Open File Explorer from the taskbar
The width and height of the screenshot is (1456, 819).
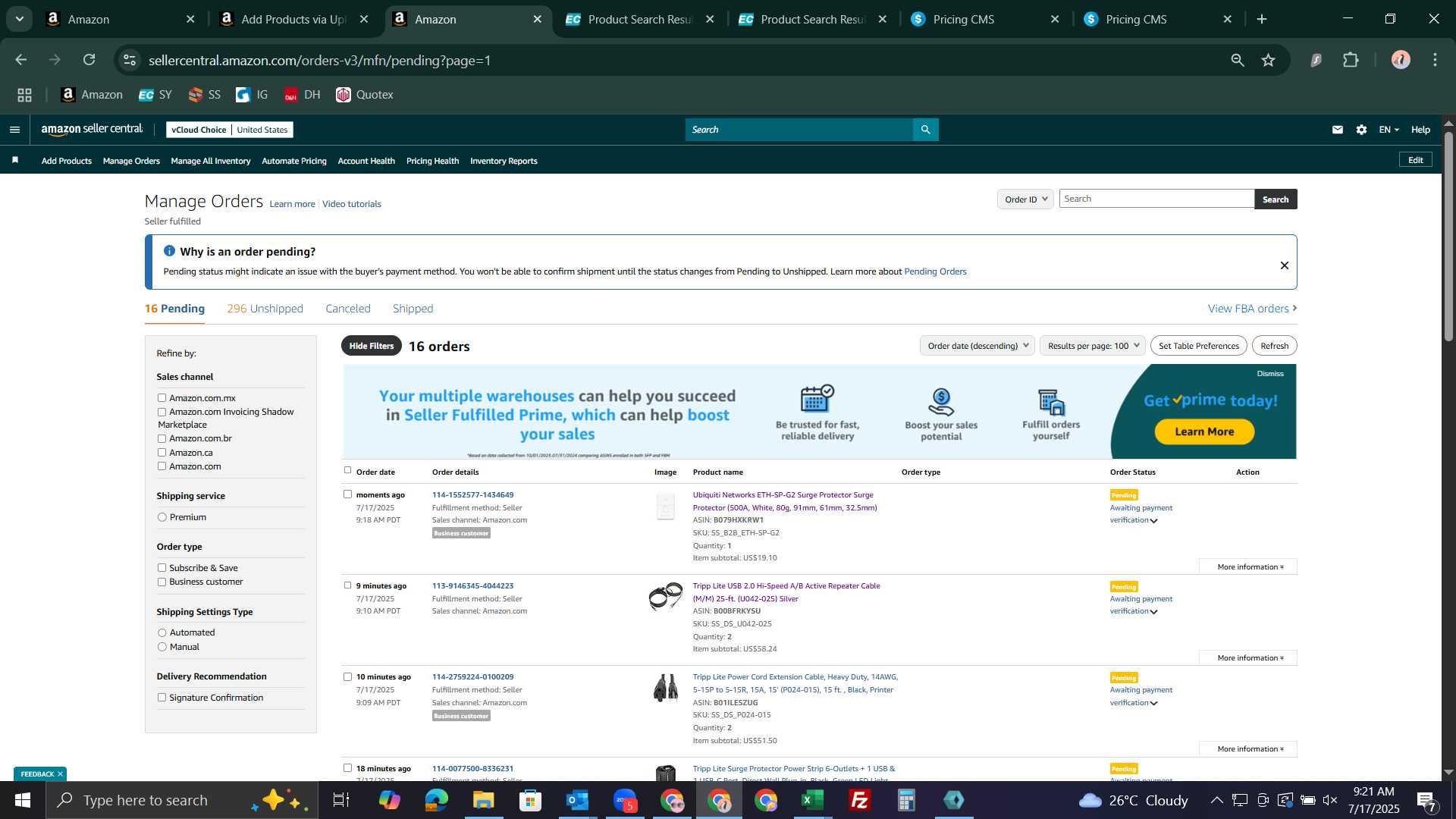(x=483, y=800)
